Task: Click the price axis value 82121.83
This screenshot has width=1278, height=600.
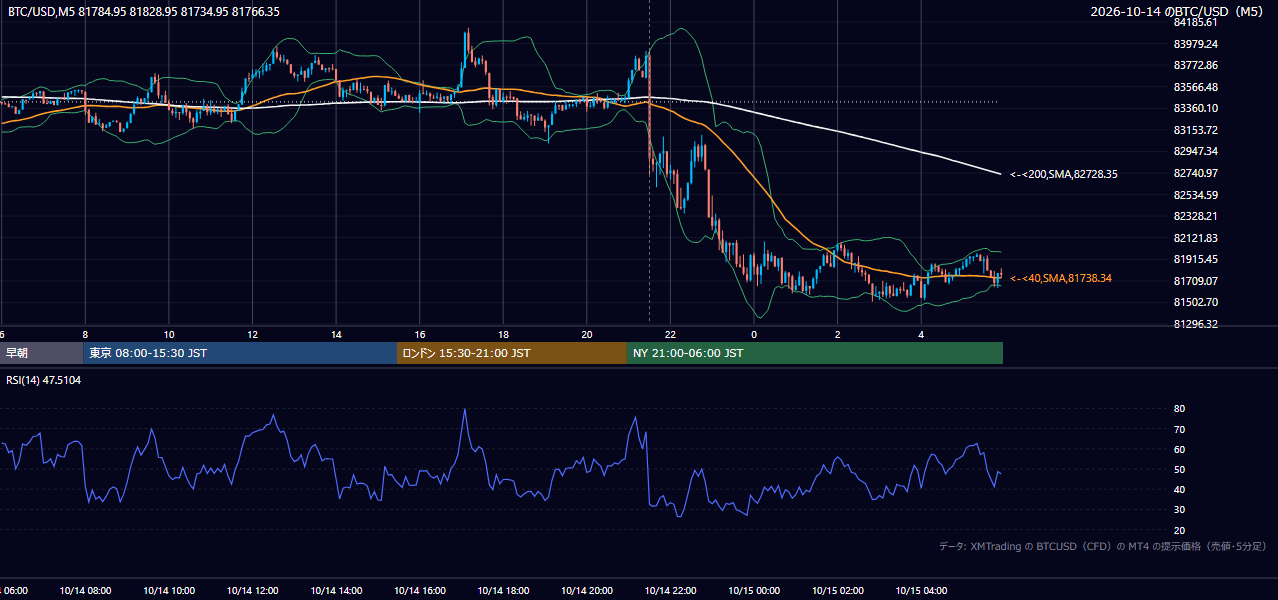Action: 1195,238
